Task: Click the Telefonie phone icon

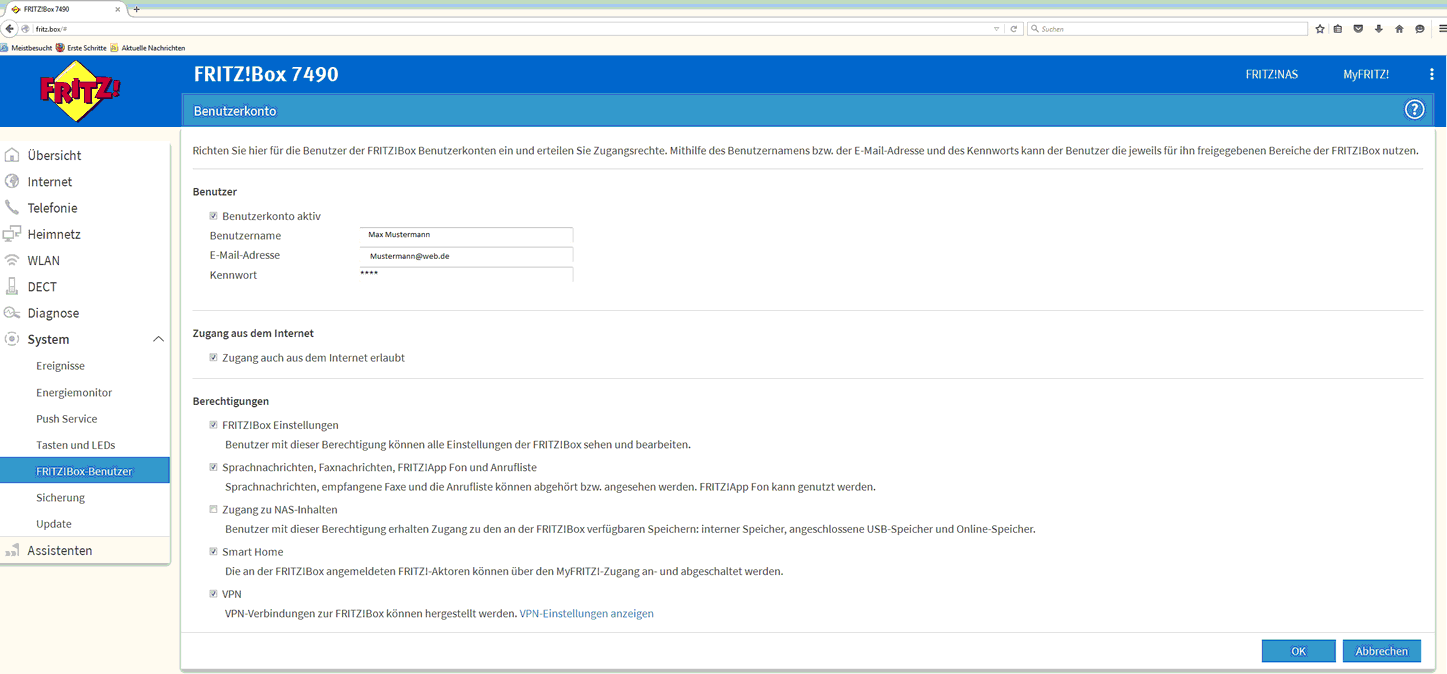Action: (x=12, y=208)
